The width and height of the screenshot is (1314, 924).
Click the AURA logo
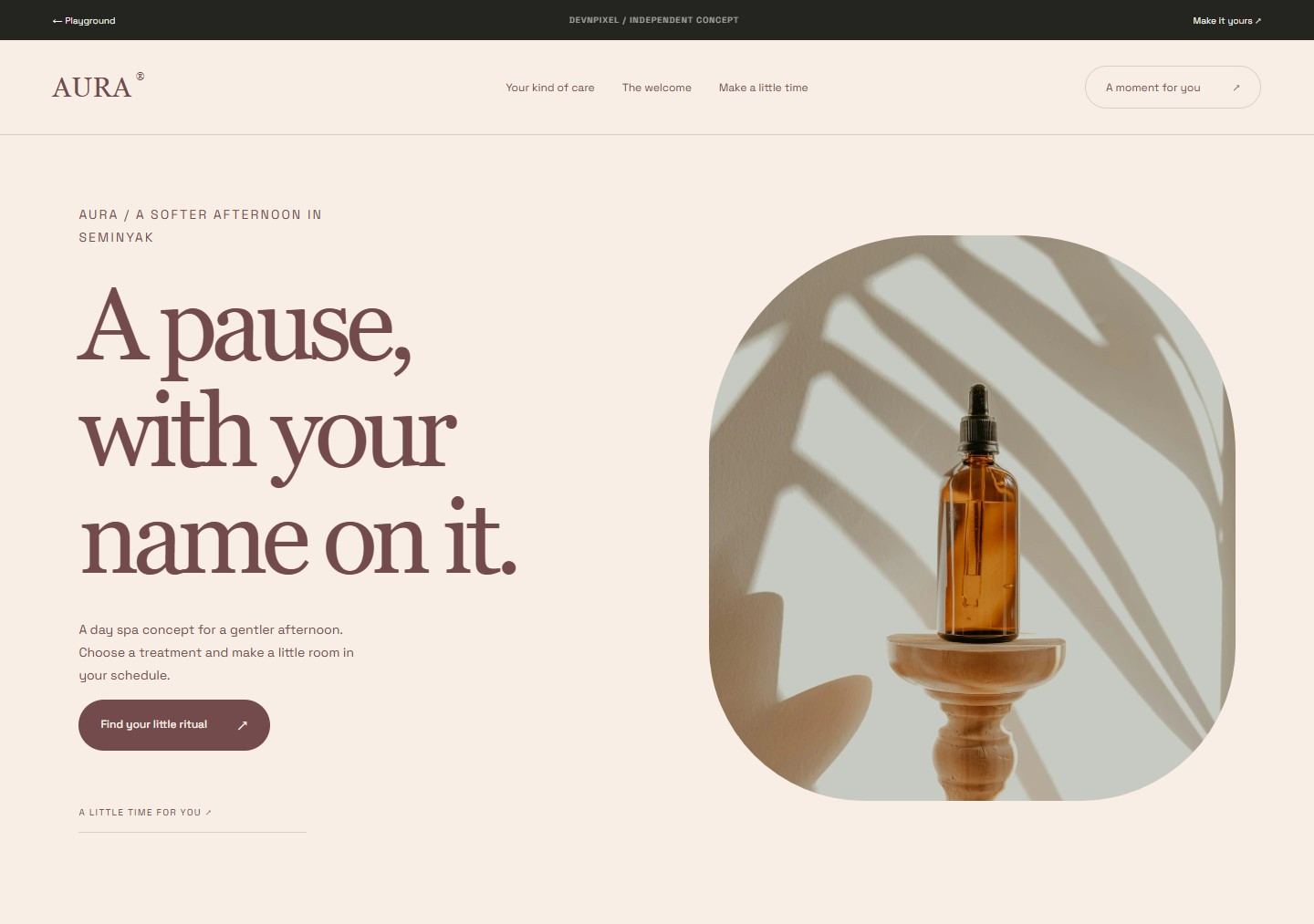98,87
